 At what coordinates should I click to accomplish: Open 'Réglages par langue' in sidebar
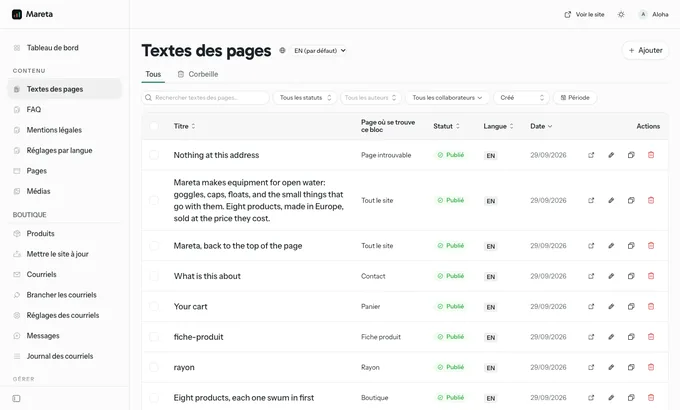[65, 150]
